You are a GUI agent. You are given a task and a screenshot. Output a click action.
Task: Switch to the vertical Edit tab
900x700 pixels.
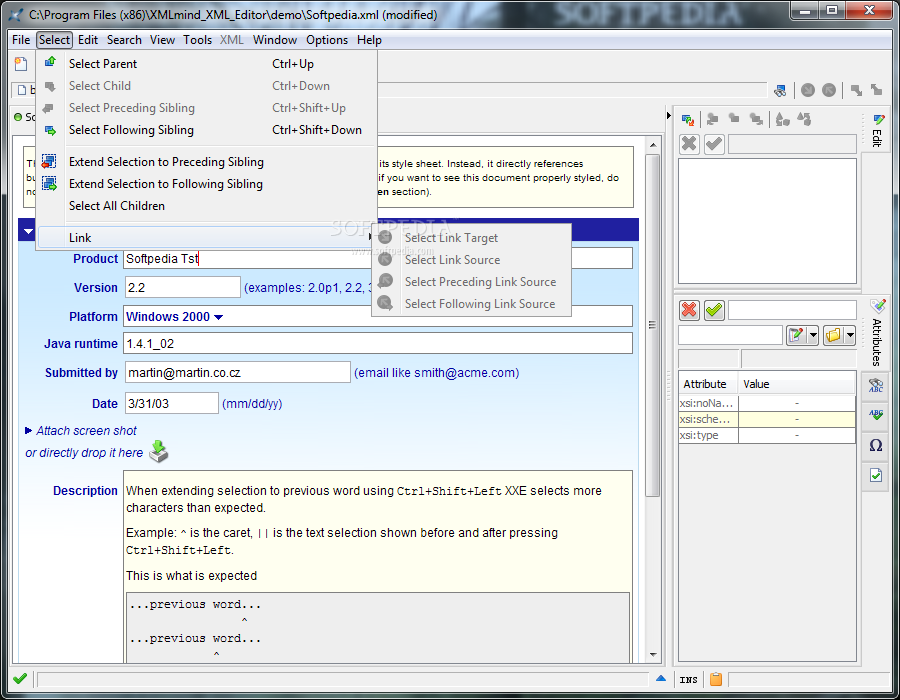tap(876, 131)
